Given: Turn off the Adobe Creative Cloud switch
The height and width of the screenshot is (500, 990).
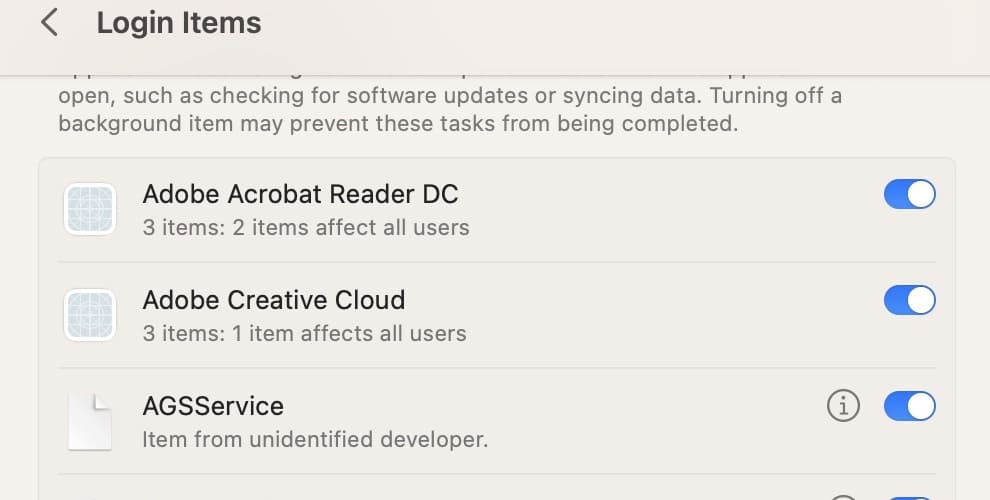Looking at the screenshot, I should (x=909, y=300).
